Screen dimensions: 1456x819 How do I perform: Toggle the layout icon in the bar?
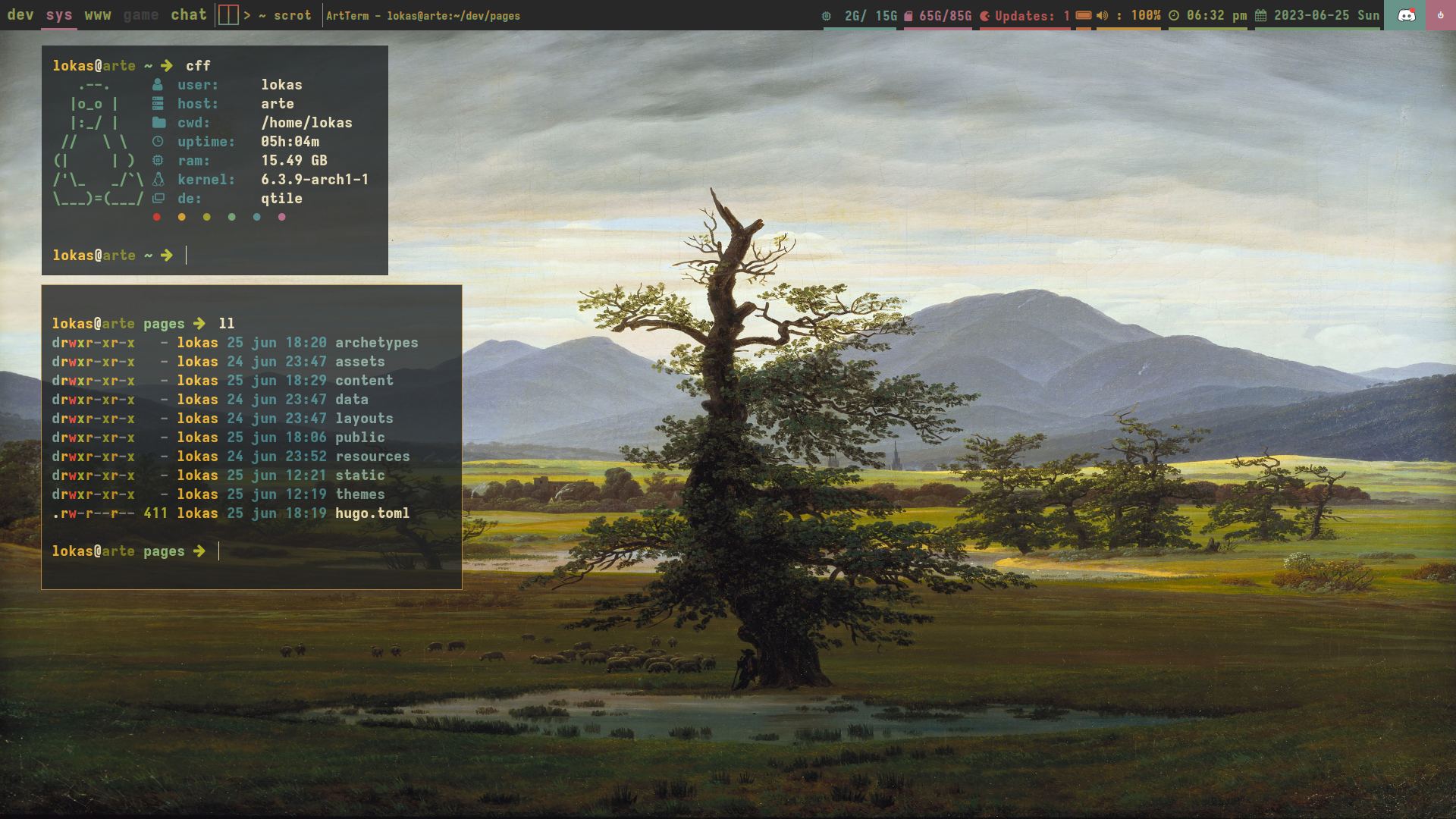pos(228,15)
